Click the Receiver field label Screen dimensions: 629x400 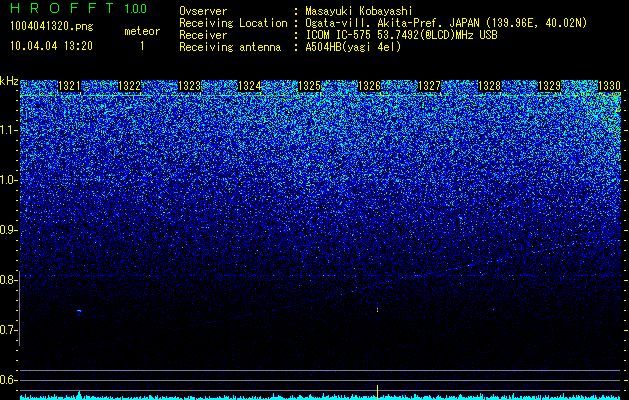203,35
